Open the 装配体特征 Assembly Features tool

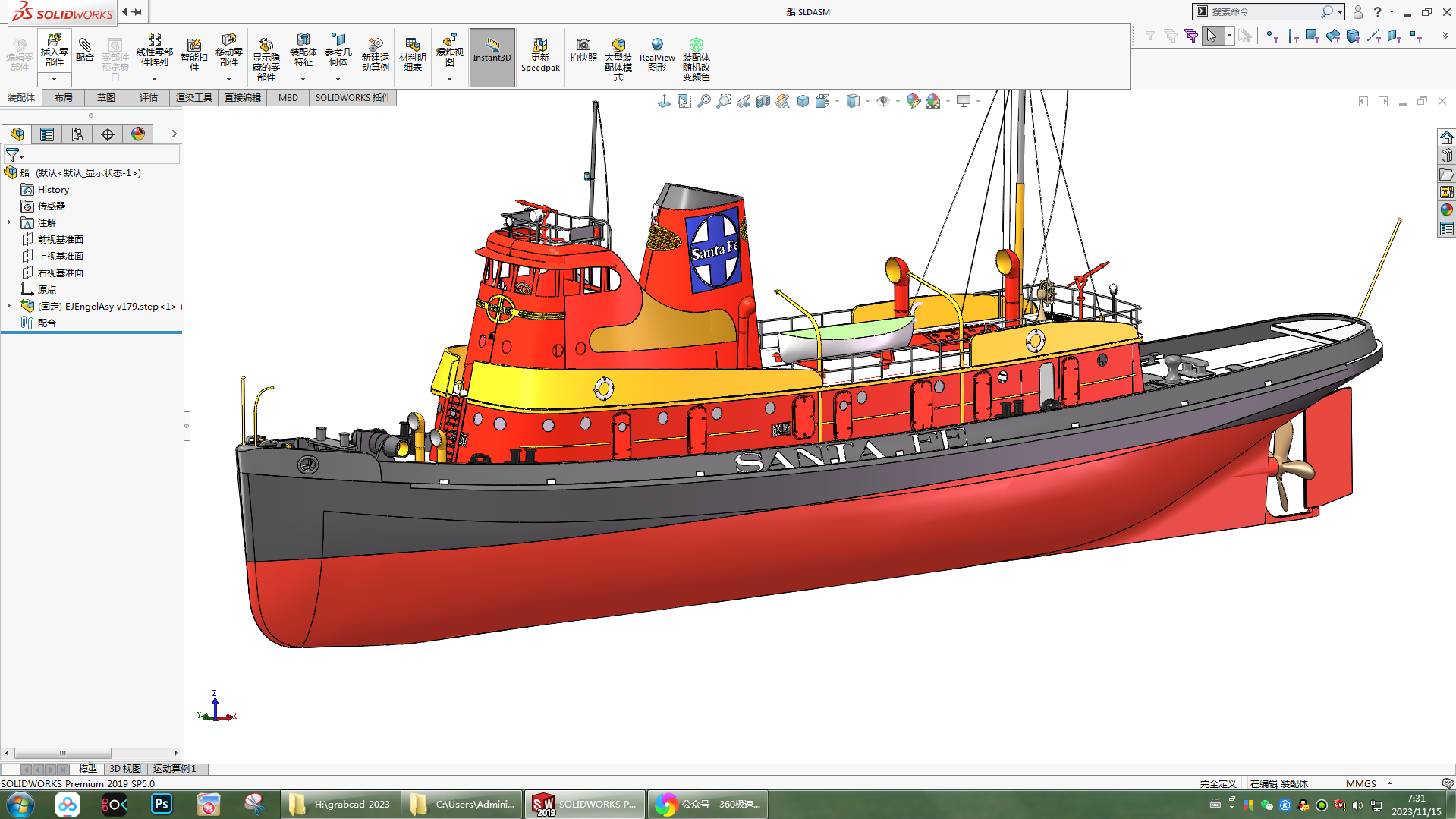click(303, 50)
